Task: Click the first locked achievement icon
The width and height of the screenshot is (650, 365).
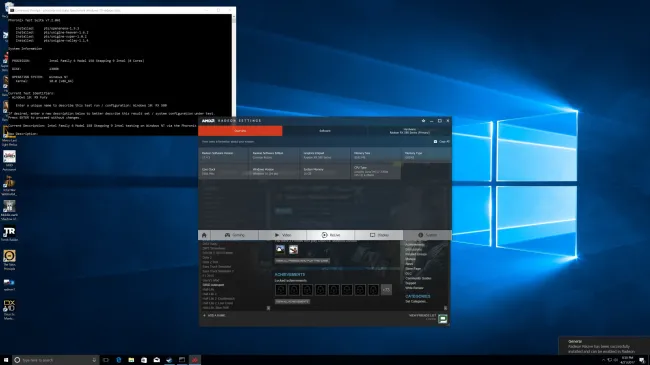Action: pyautogui.click(x=280, y=290)
